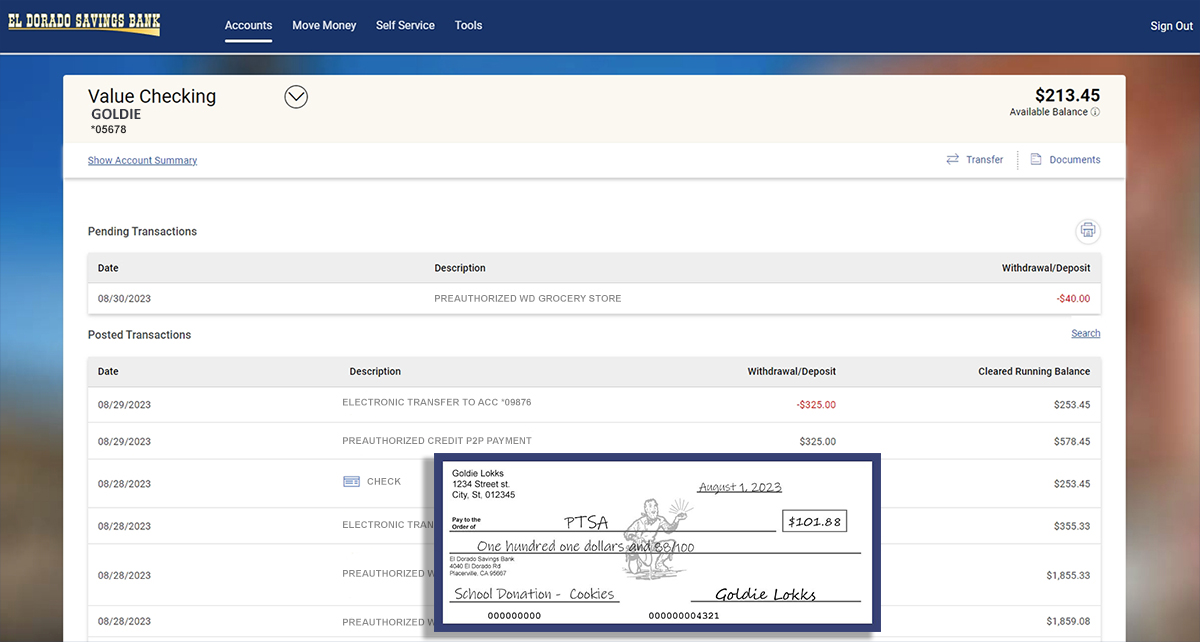Click the Available Balance info icon

[x=1095, y=112]
